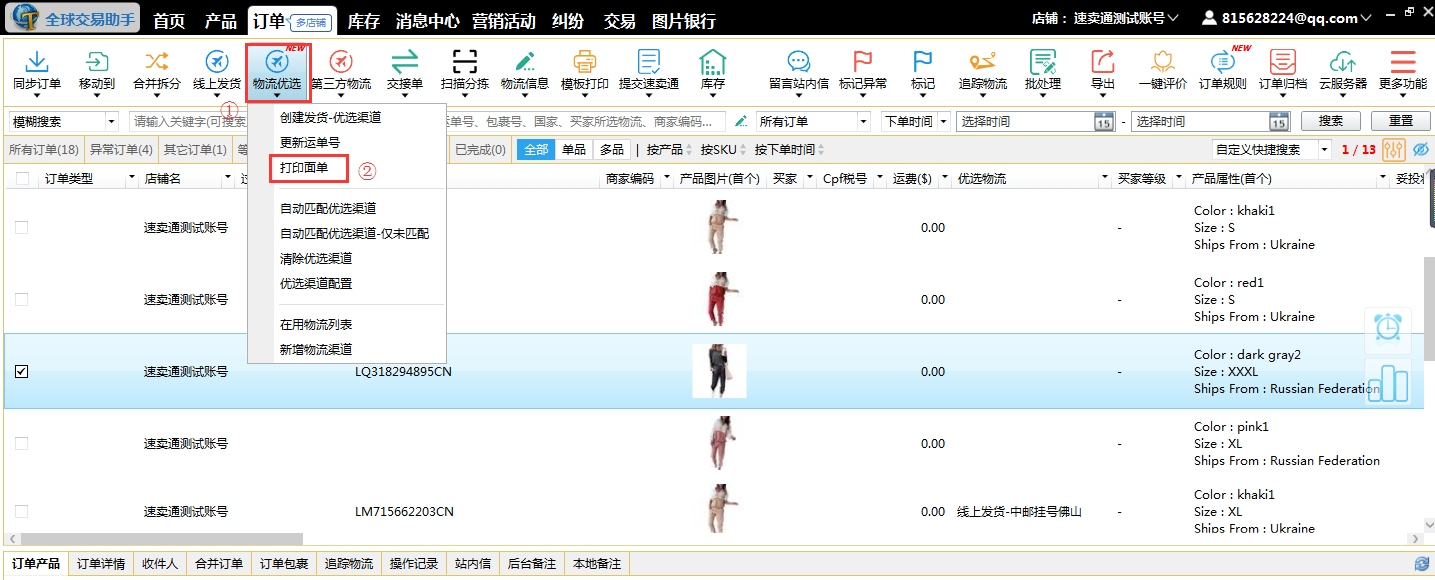Open the 库存 warehouse toolbar icon
The width and height of the screenshot is (1435, 580).
coord(713,61)
